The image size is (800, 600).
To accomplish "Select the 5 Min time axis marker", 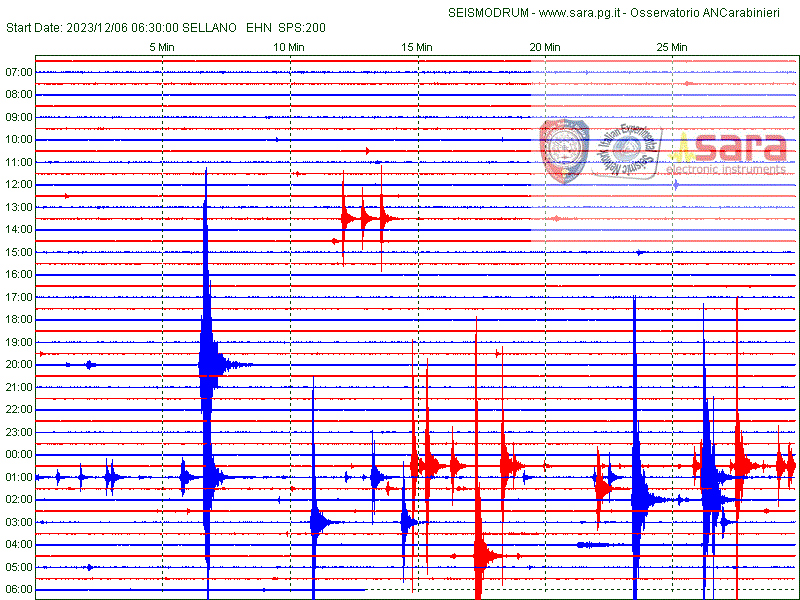I will [162, 47].
